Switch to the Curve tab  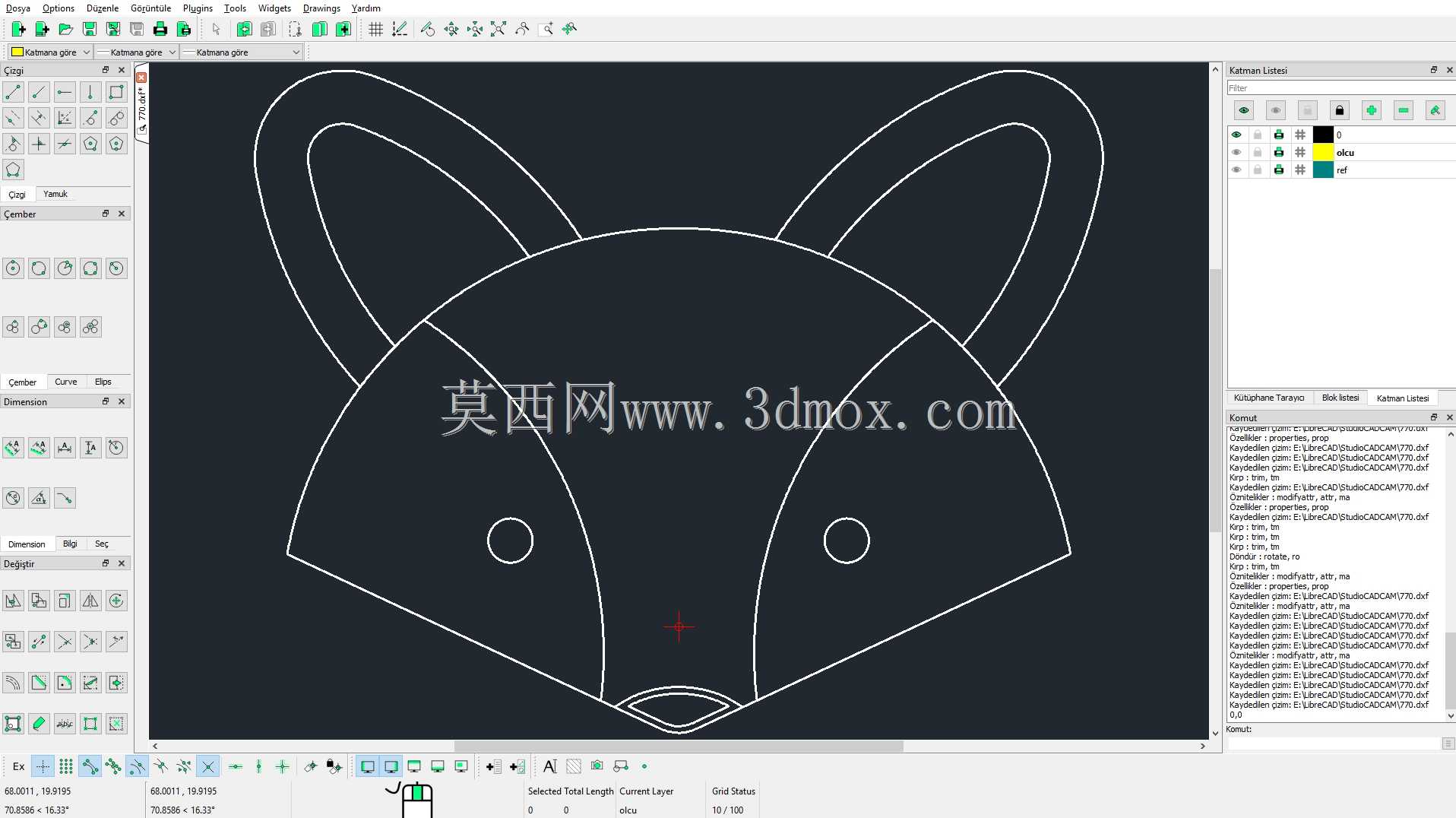coord(66,382)
